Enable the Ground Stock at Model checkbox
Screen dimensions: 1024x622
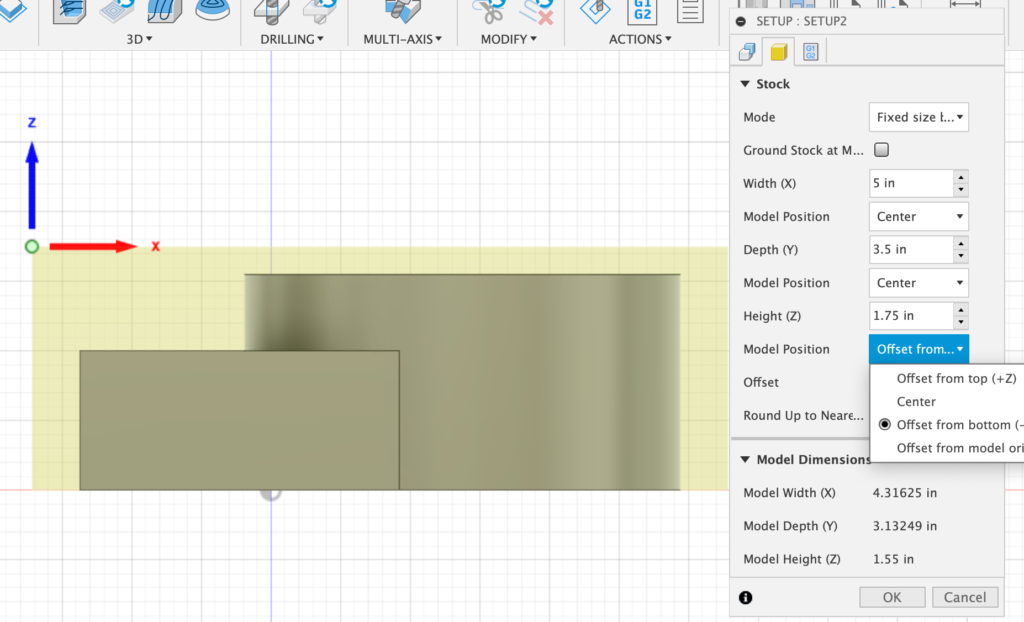tap(881, 150)
